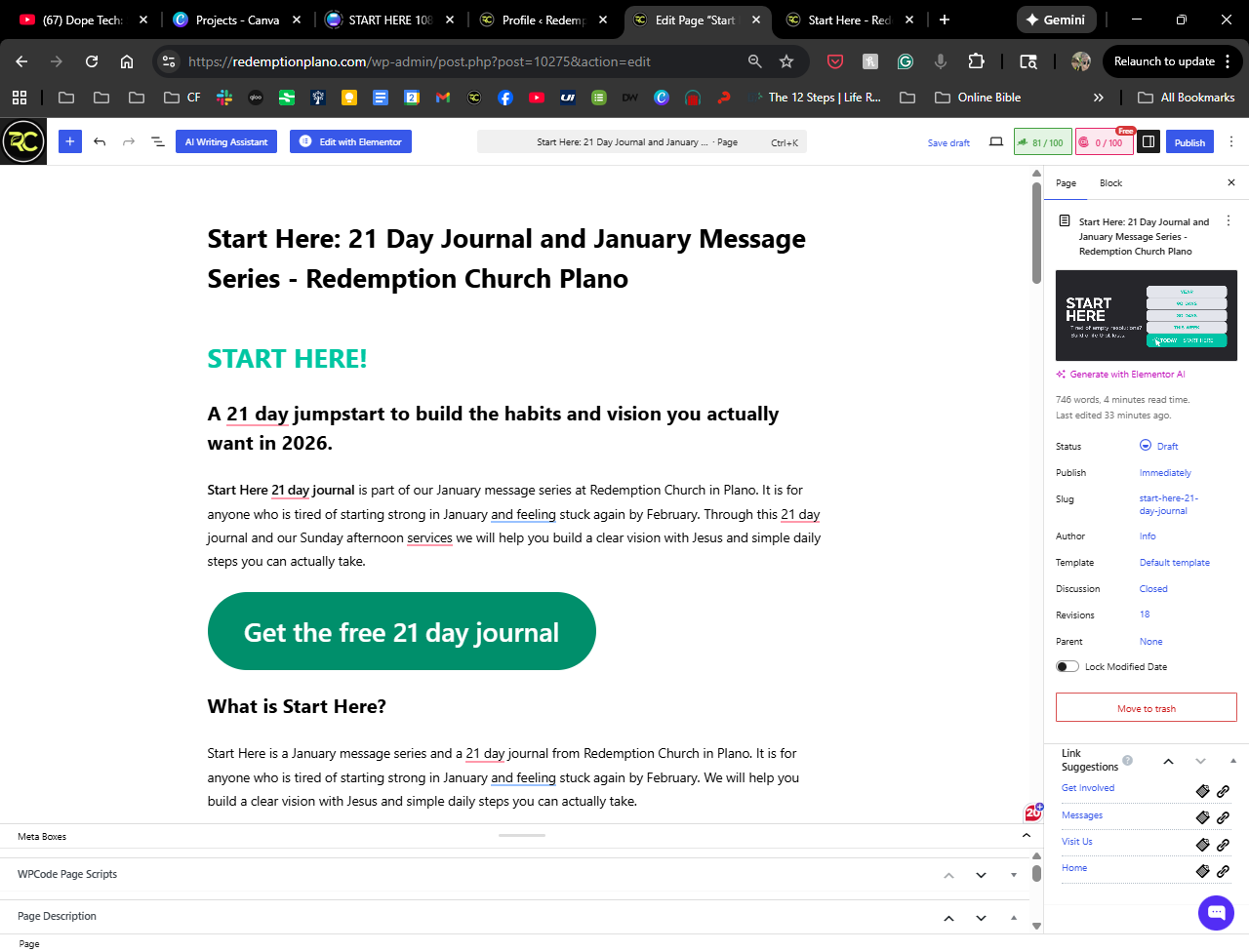Open the Document Overview list icon

[x=157, y=141]
